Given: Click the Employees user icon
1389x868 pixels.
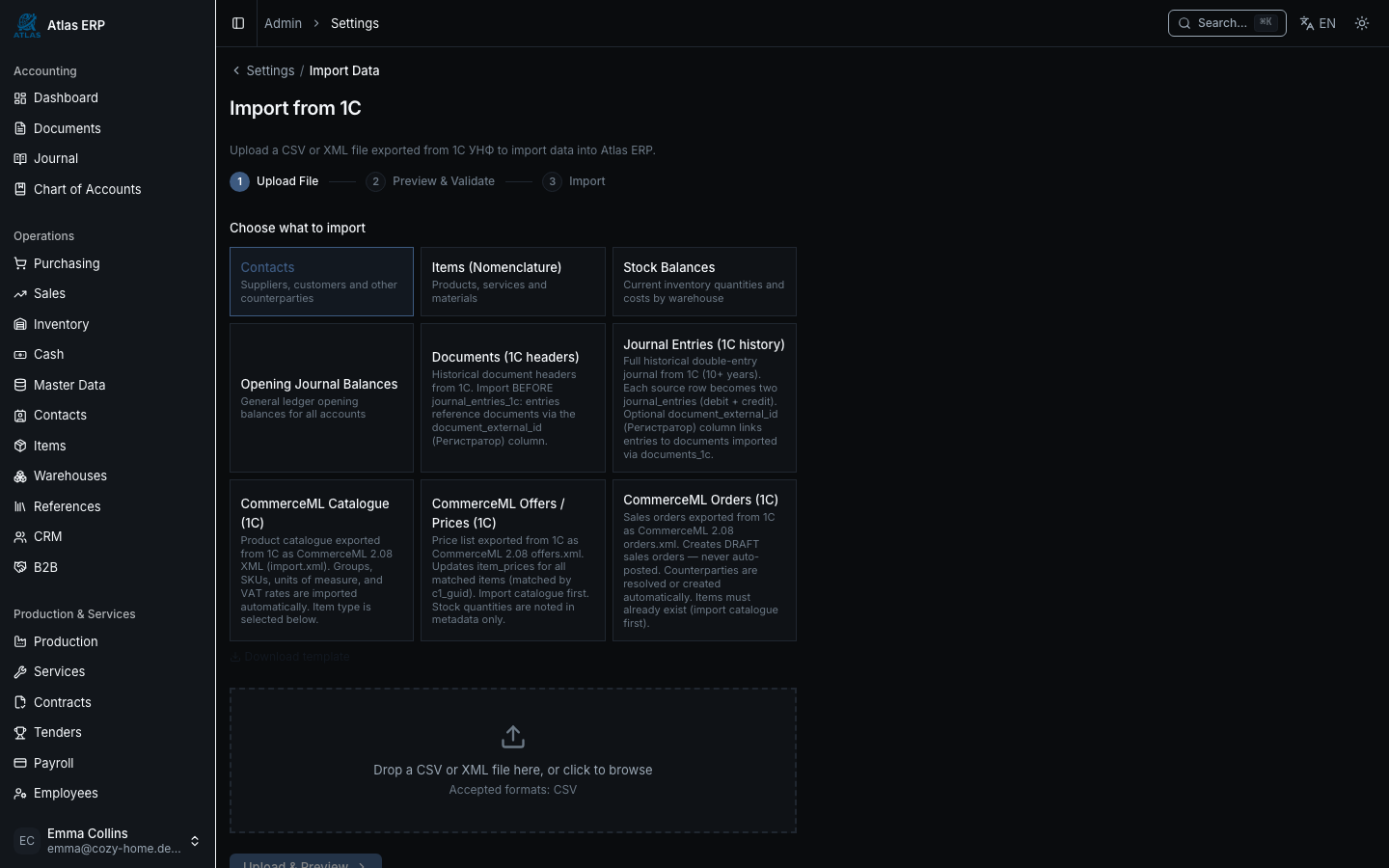Looking at the screenshot, I should 20,793.
